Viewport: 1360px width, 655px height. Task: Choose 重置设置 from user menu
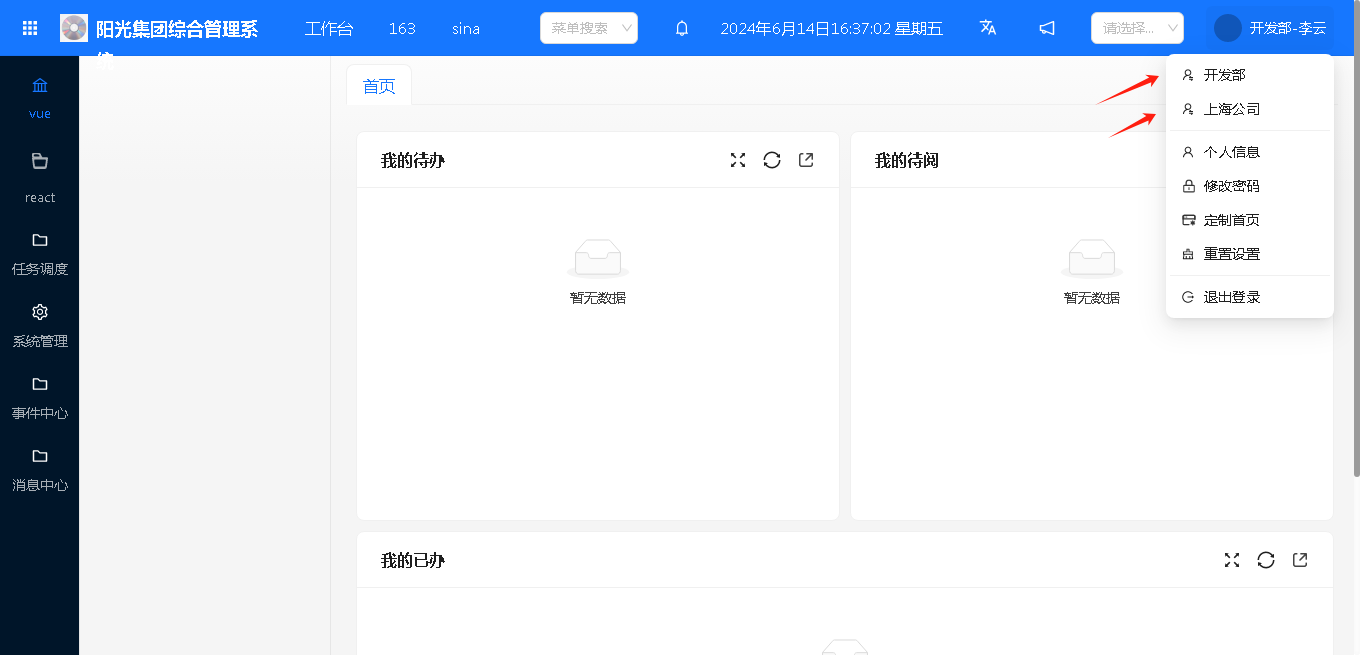point(1250,254)
